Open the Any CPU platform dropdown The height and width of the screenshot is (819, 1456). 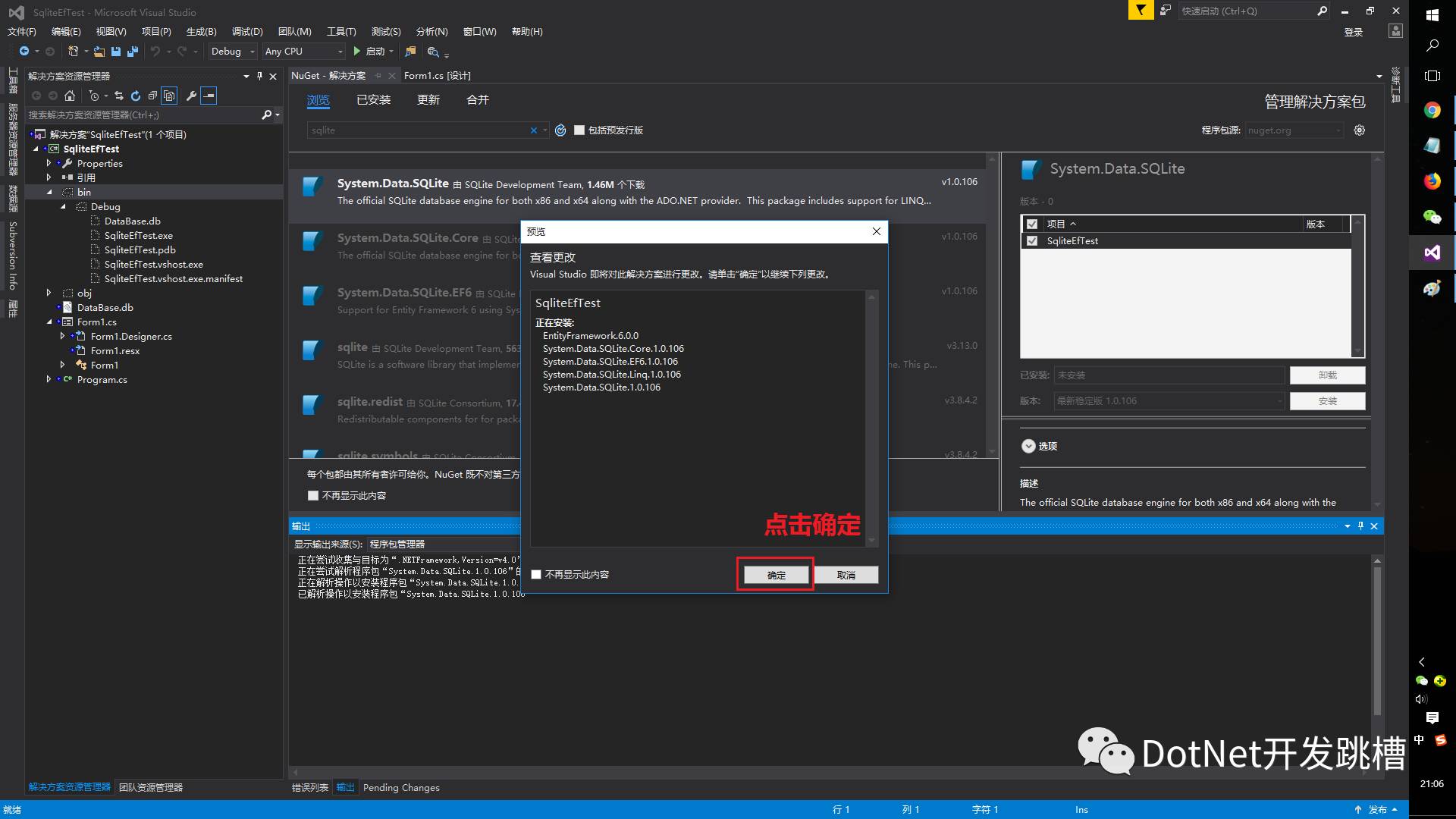303,51
